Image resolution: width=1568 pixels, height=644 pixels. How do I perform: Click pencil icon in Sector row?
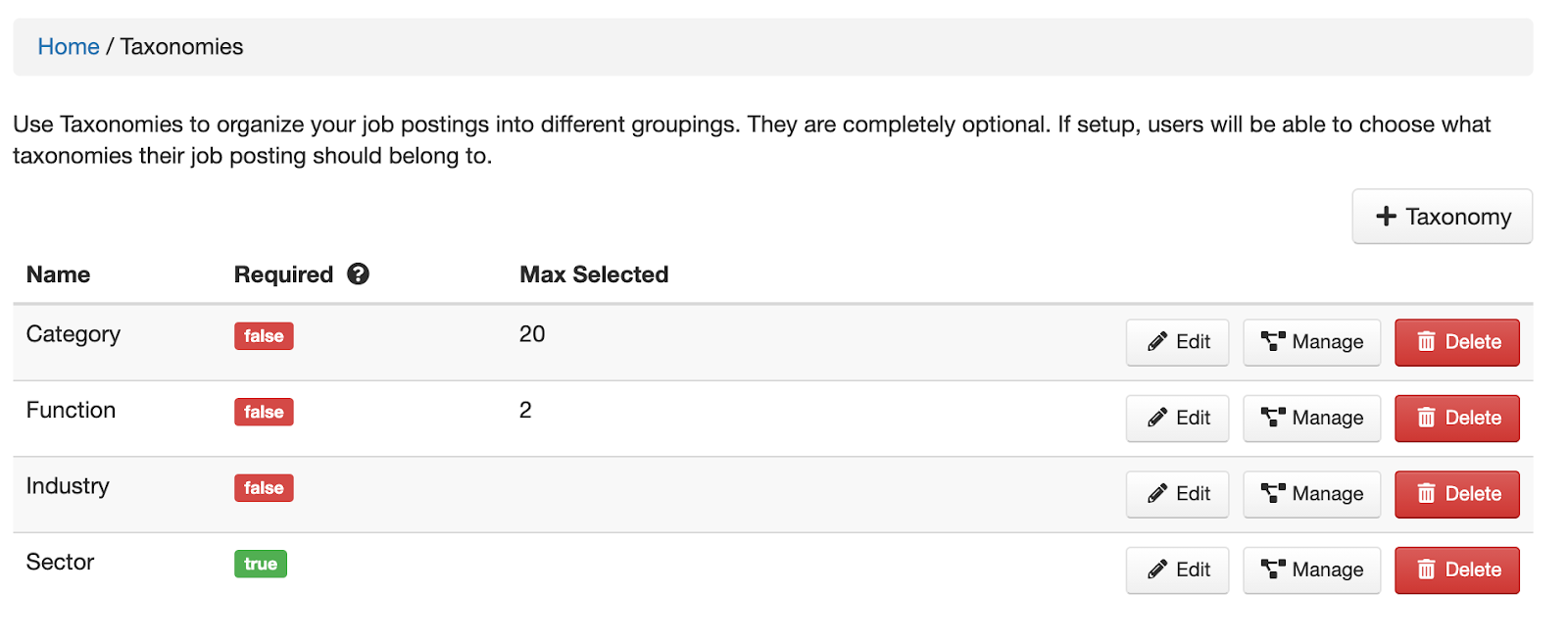[1157, 570]
